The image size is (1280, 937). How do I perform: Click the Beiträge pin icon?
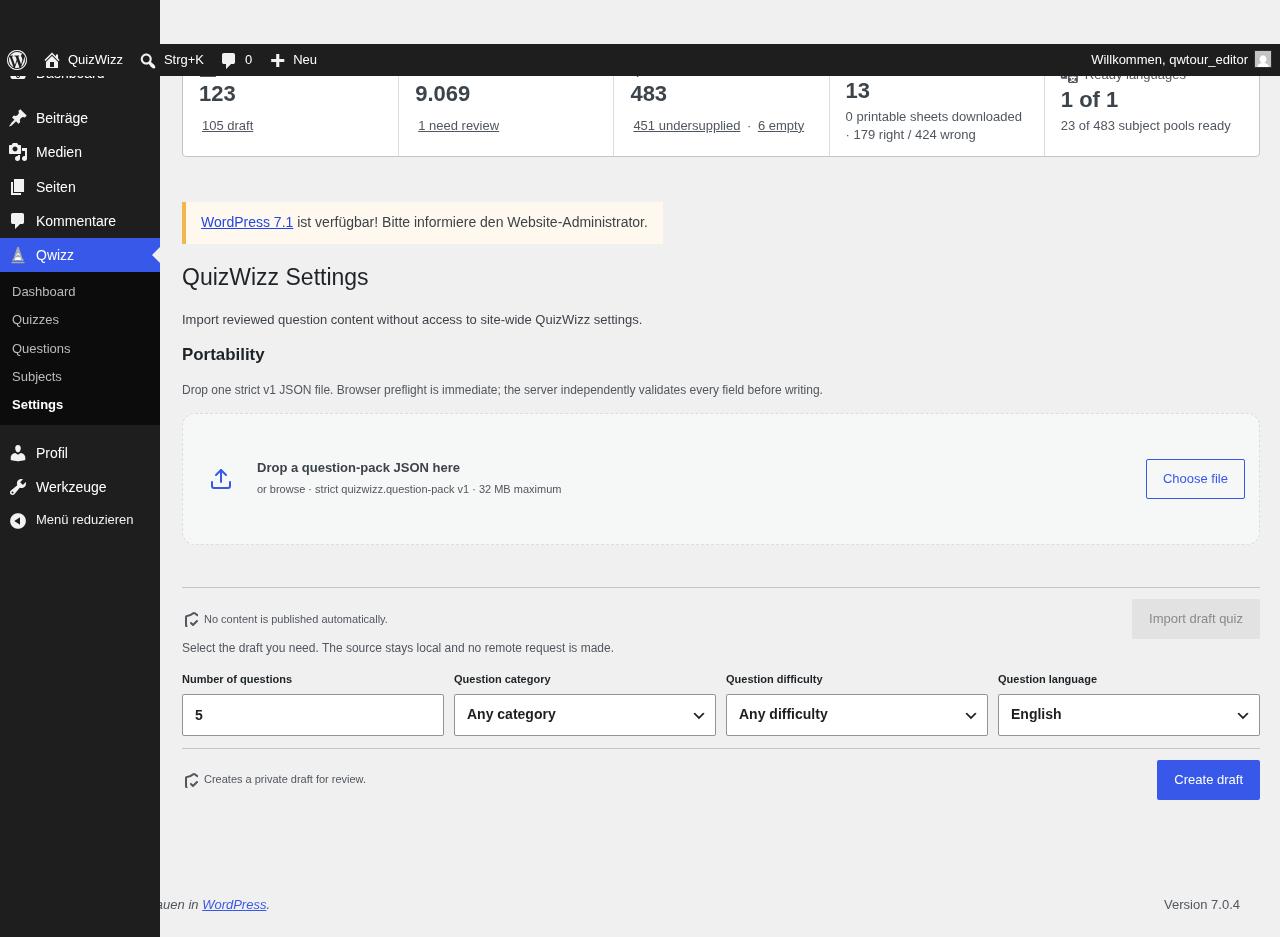point(18,118)
